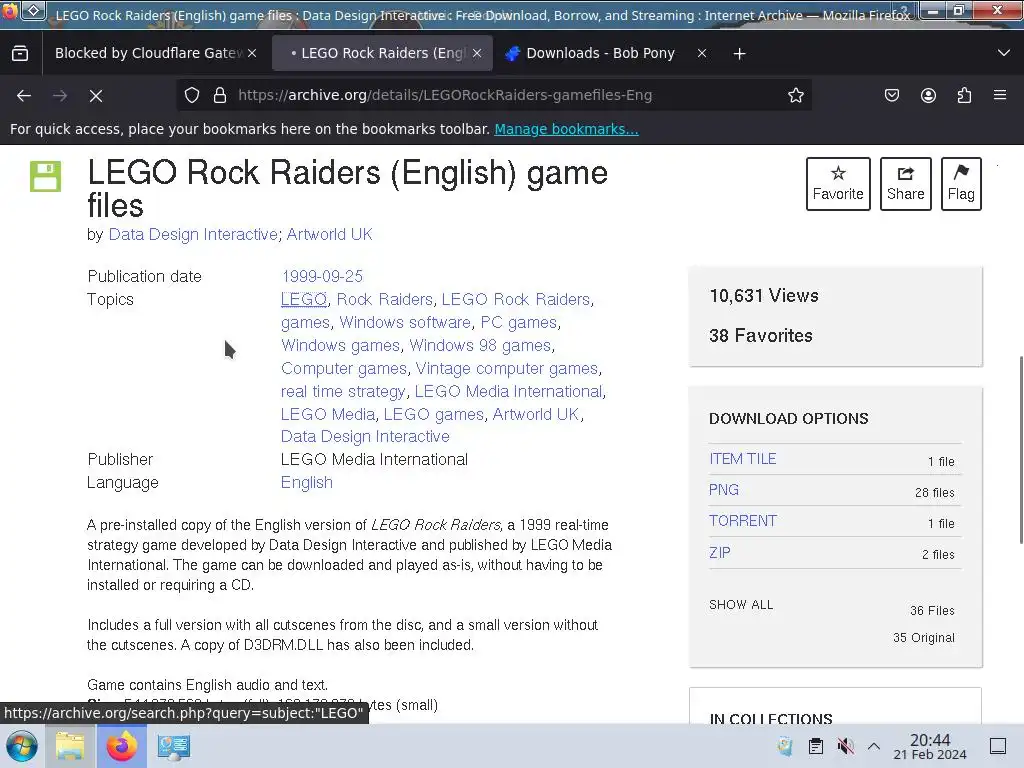Open Artworld UK author link
The image size is (1024, 768).
(329, 234)
